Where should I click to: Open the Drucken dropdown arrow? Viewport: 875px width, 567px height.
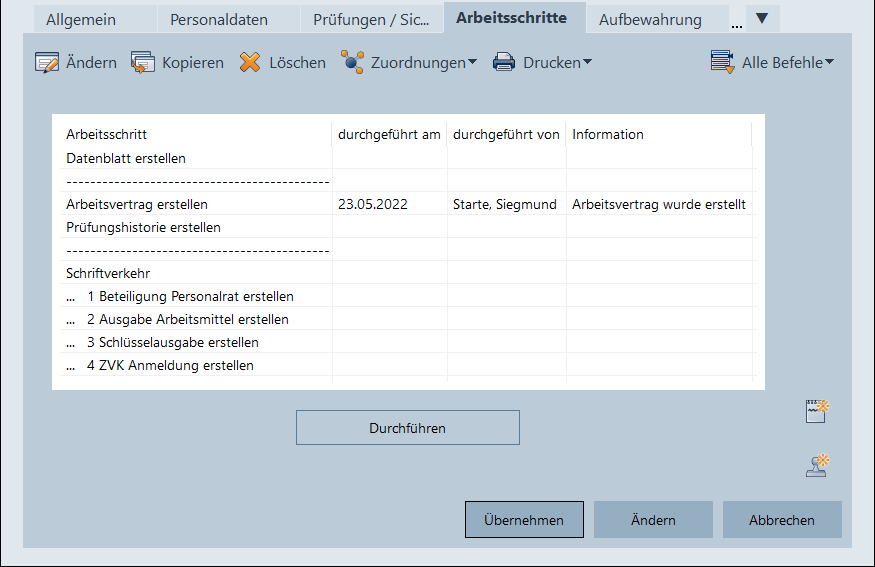587,63
